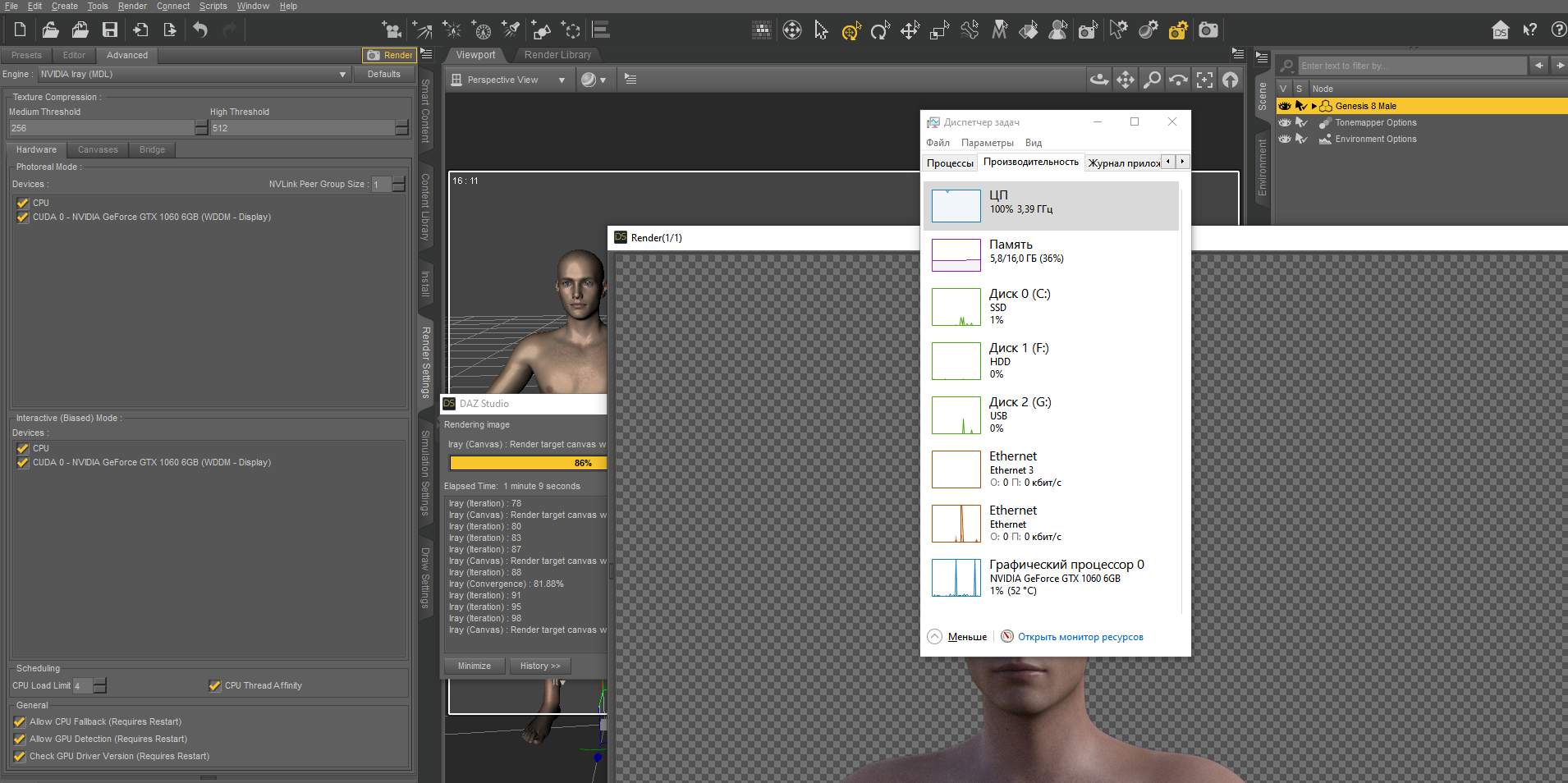Select the Rotate tool in toolbar
Image resolution: width=1568 pixels, height=783 pixels.
pyautogui.click(x=880, y=31)
